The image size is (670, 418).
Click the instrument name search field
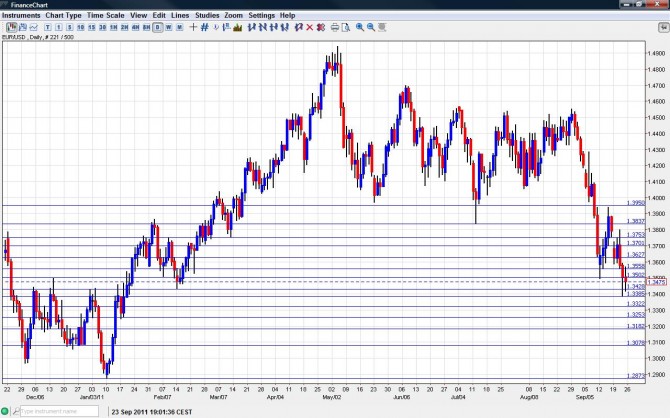(59, 411)
